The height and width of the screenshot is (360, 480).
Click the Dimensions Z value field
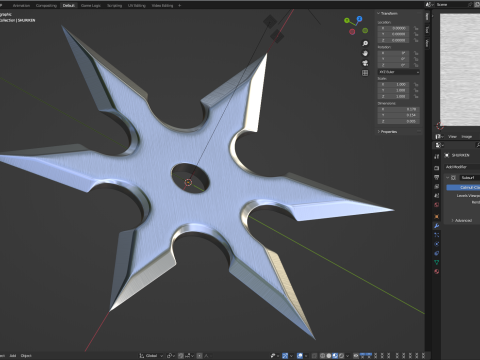399,121
